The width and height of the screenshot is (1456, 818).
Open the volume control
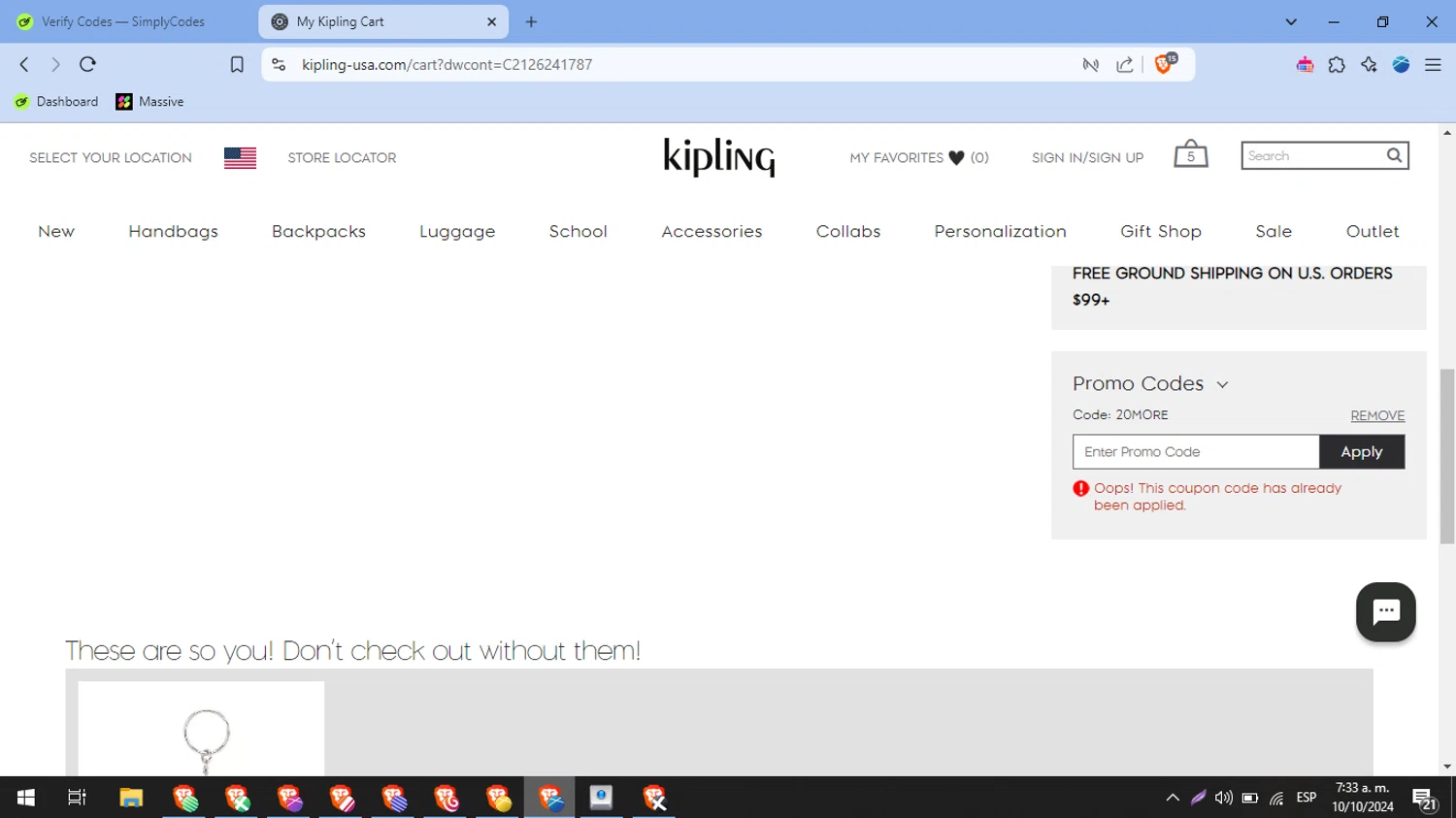click(x=1224, y=798)
